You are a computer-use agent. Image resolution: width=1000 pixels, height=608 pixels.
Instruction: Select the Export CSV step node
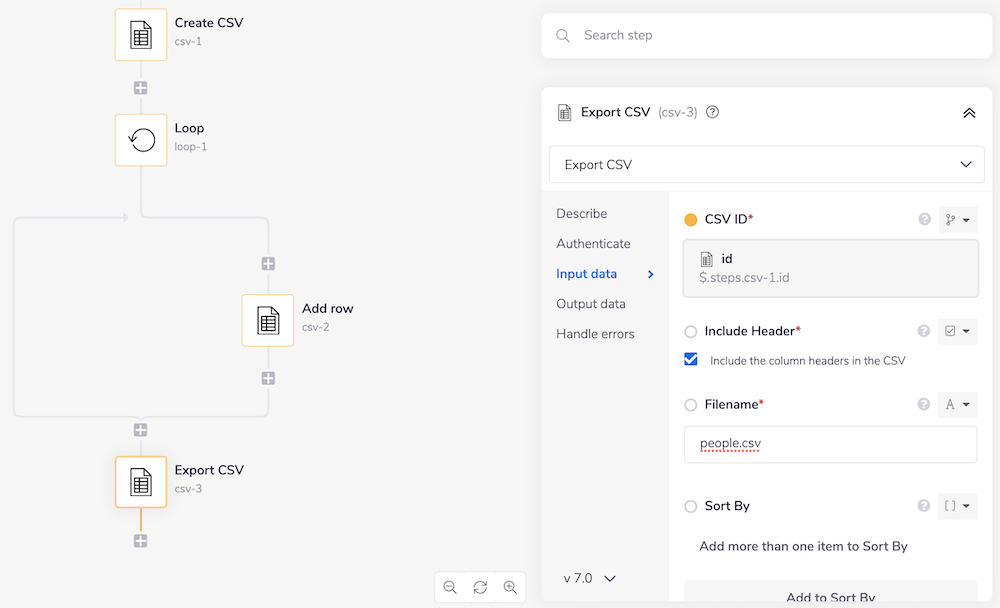click(141, 482)
